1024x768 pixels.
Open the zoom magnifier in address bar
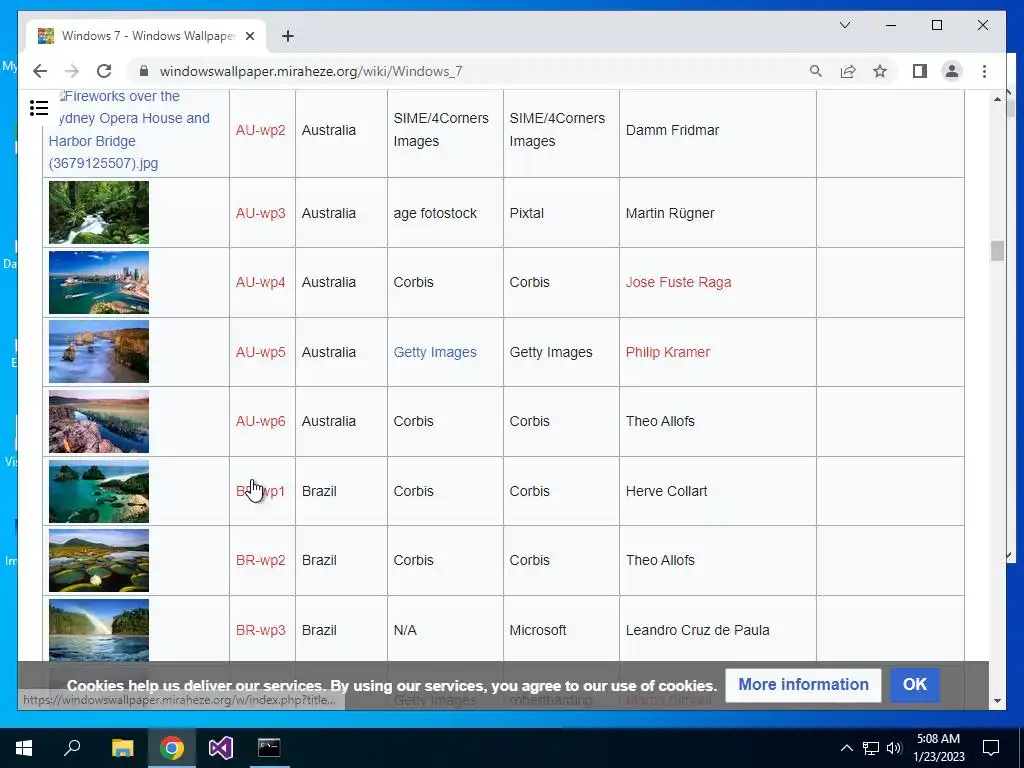pyautogui.click(x=816, y=71)
